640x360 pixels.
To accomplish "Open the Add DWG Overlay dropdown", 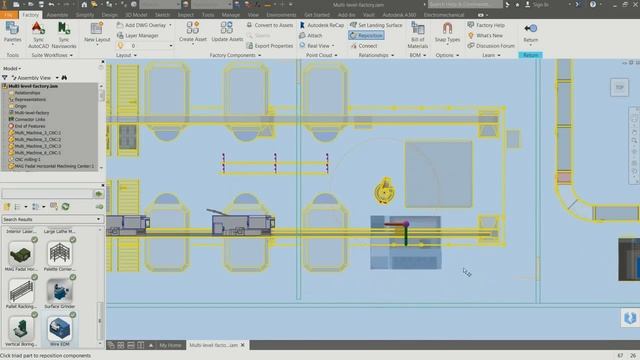I will (170, 25).
